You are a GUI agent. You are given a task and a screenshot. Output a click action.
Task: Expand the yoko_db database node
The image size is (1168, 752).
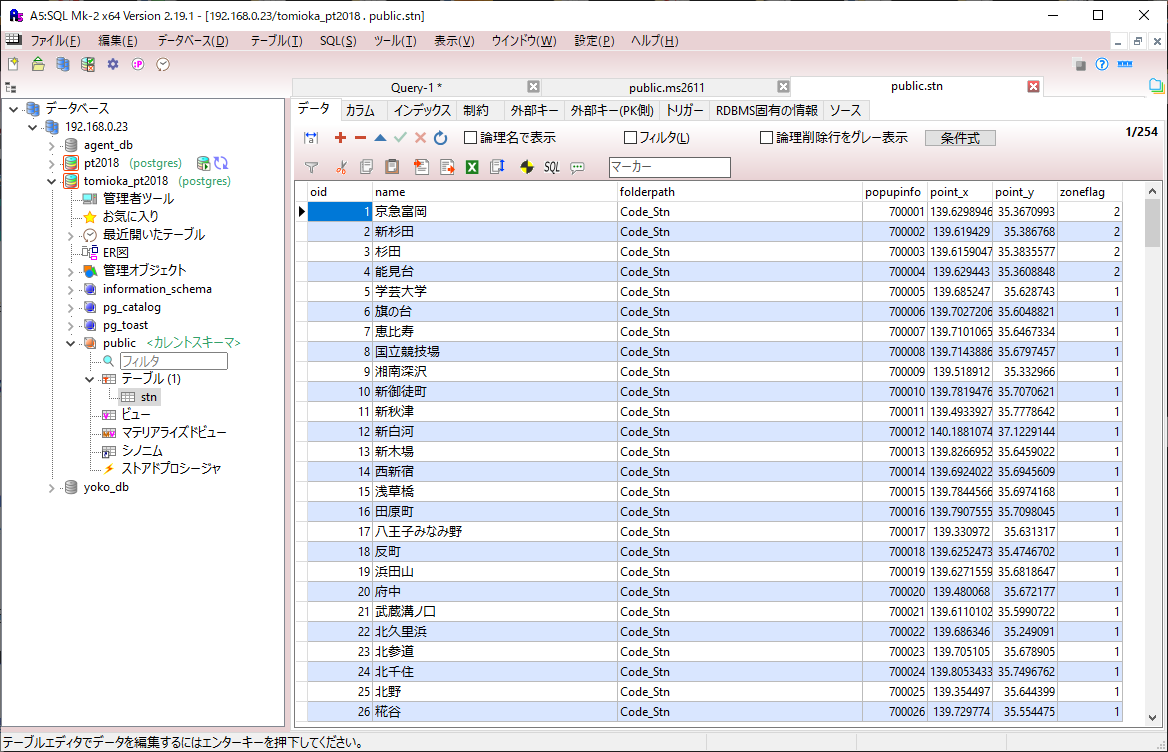click(x=52, y=488)
